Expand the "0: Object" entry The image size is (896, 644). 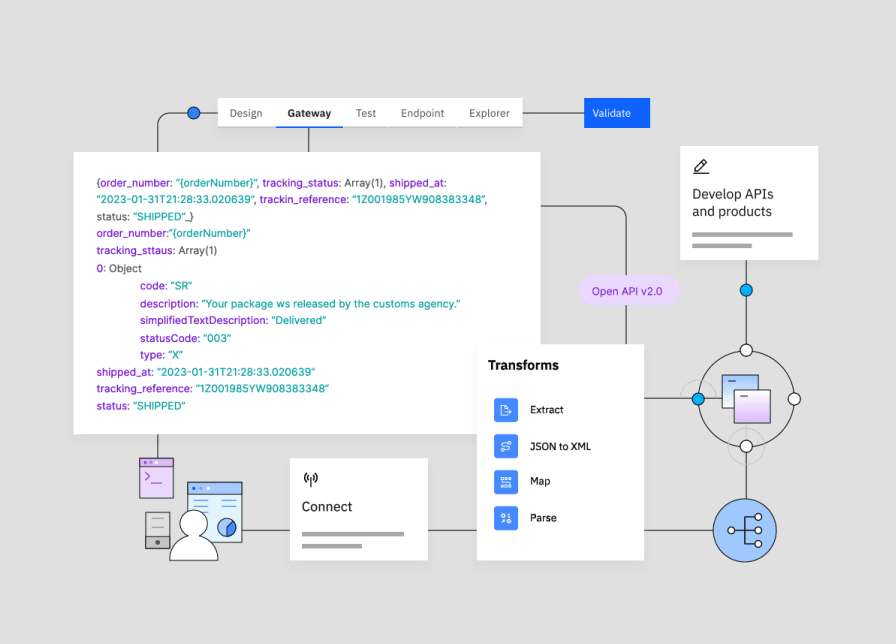click(119, 268)
